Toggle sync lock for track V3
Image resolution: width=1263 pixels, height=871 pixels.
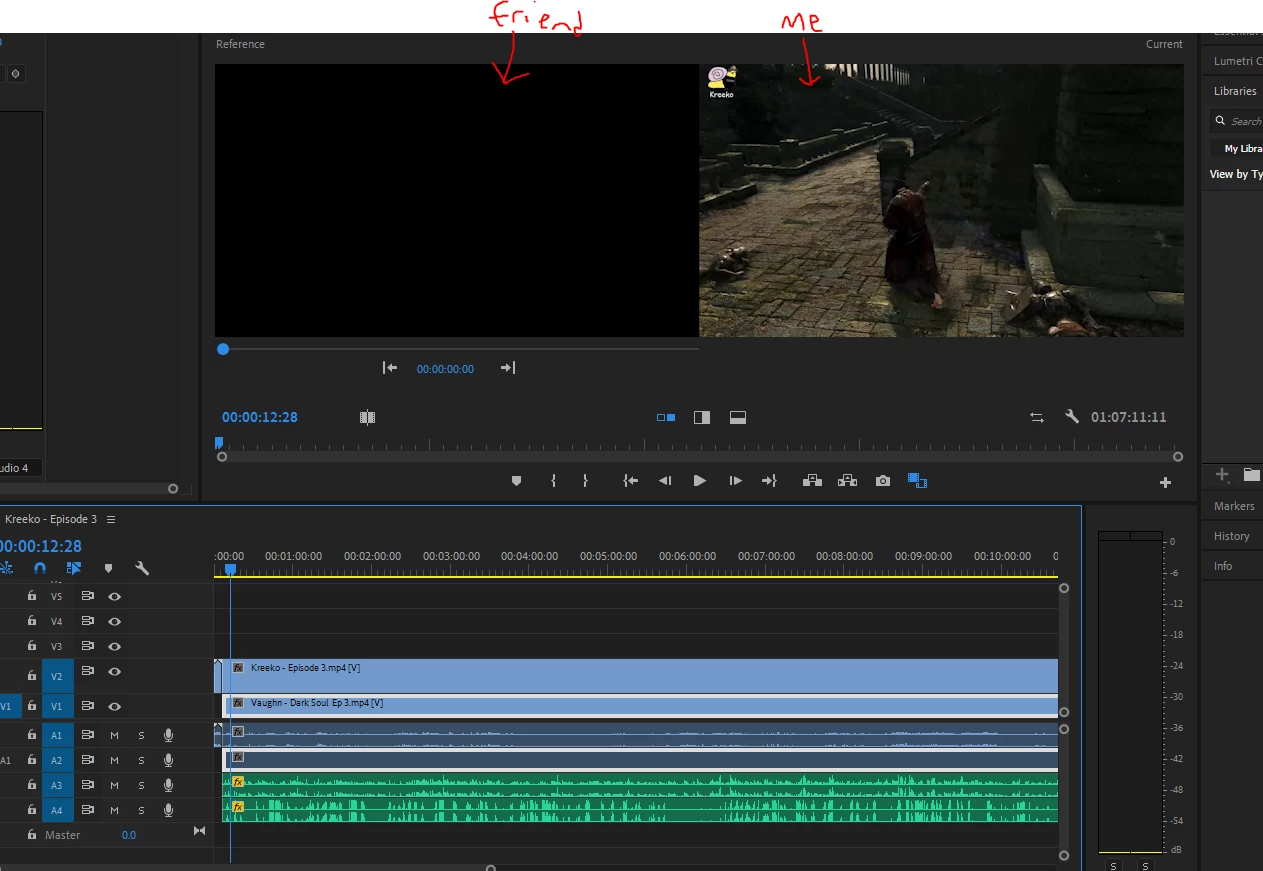[x=88, y=646]
